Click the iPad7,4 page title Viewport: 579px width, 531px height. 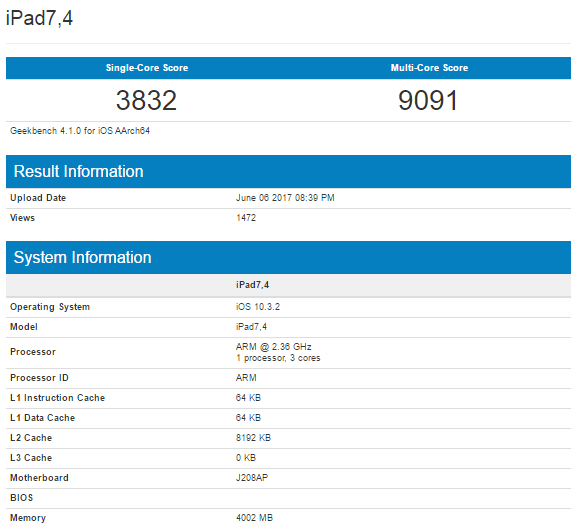pos(40,18)
